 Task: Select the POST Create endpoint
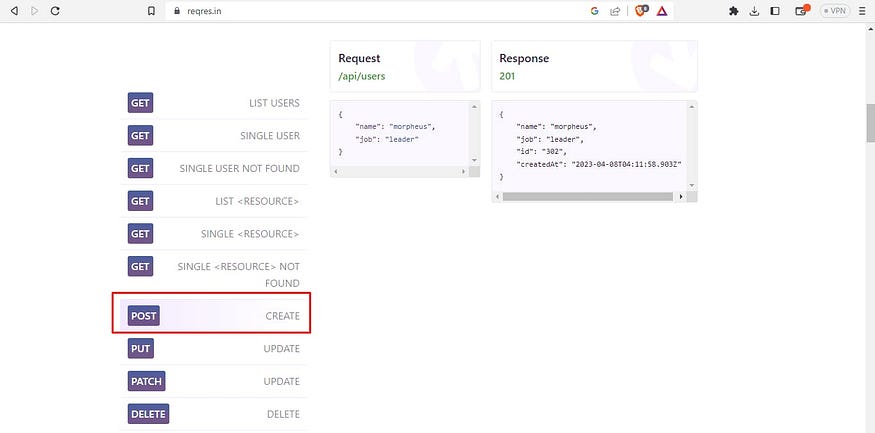pyautogui.click(x=214, y=316)
